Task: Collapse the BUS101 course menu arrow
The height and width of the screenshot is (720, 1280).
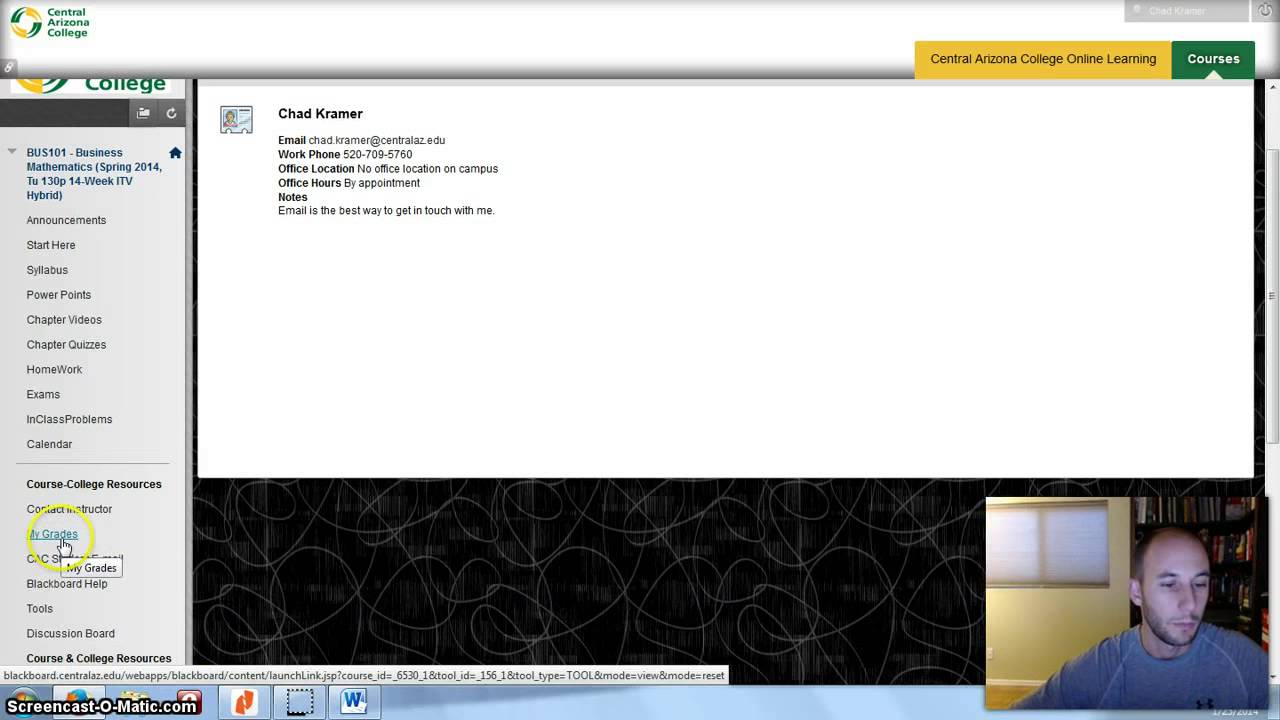Action: coord(12,152)
